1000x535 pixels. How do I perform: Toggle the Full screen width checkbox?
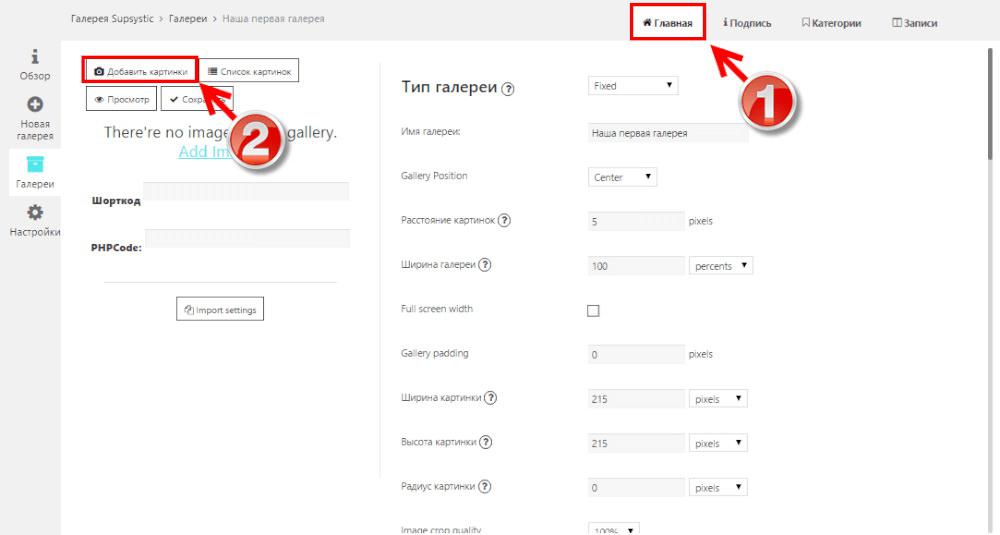[593, 311]
